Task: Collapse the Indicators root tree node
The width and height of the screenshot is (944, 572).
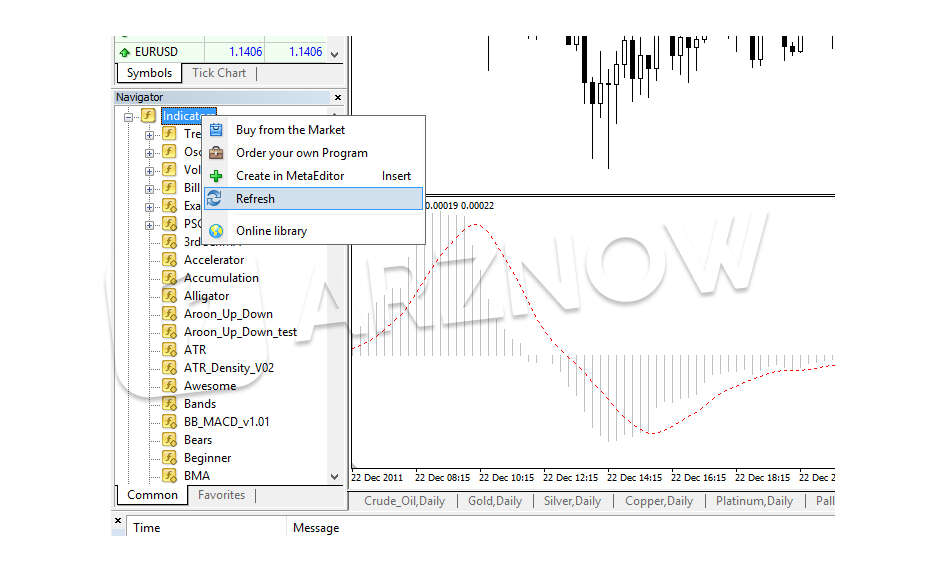Action: [128, 117]
